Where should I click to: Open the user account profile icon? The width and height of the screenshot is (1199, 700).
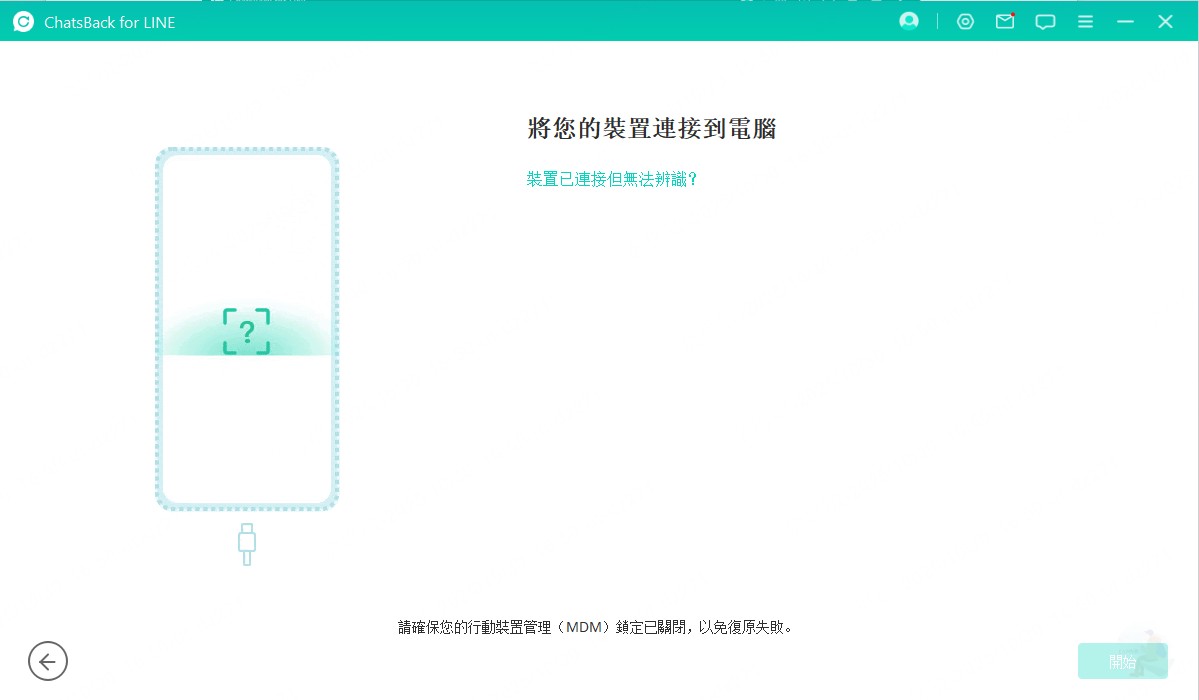(x=908, y=21)
